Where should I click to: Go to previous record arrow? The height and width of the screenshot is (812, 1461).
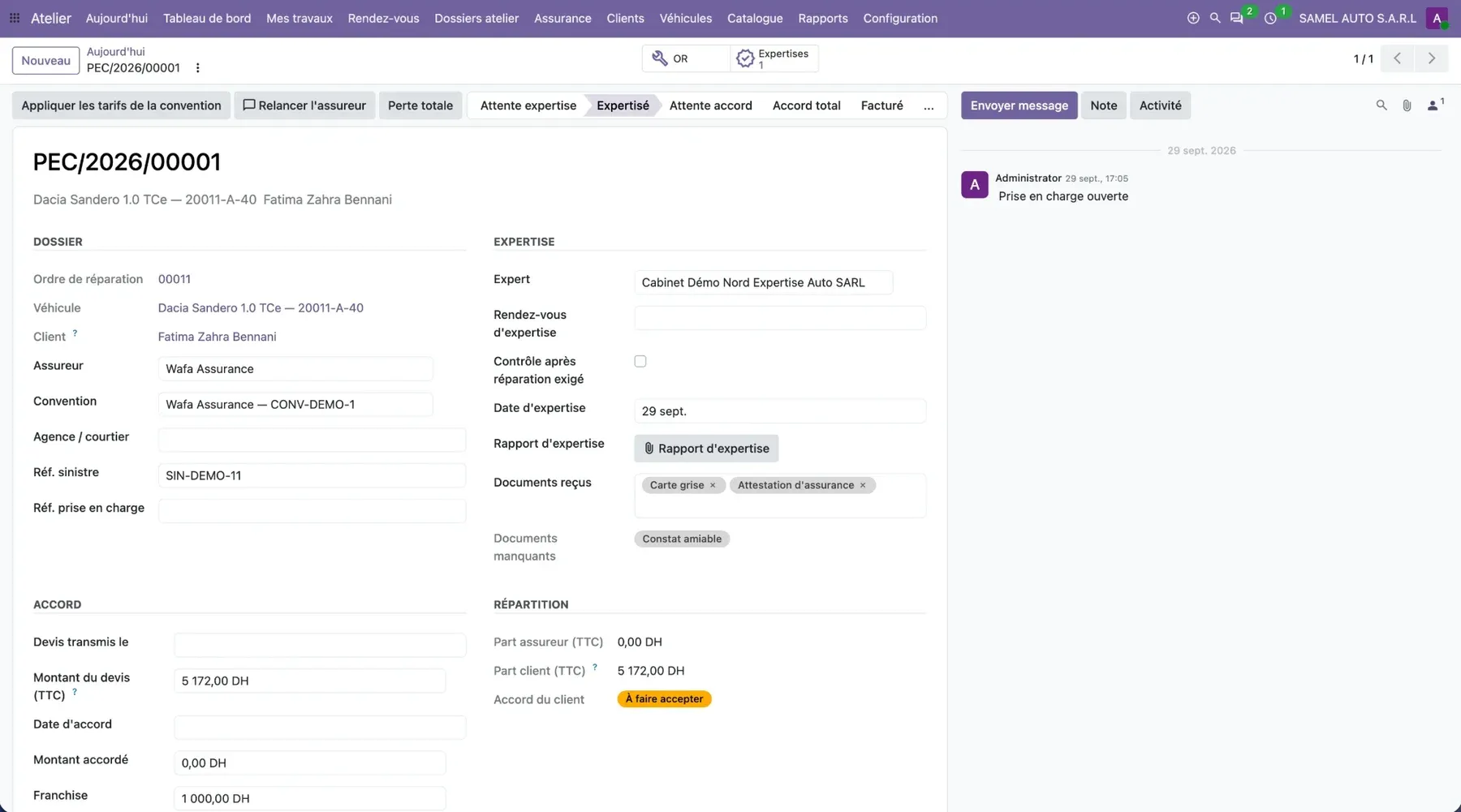[x=1397, y=58]
